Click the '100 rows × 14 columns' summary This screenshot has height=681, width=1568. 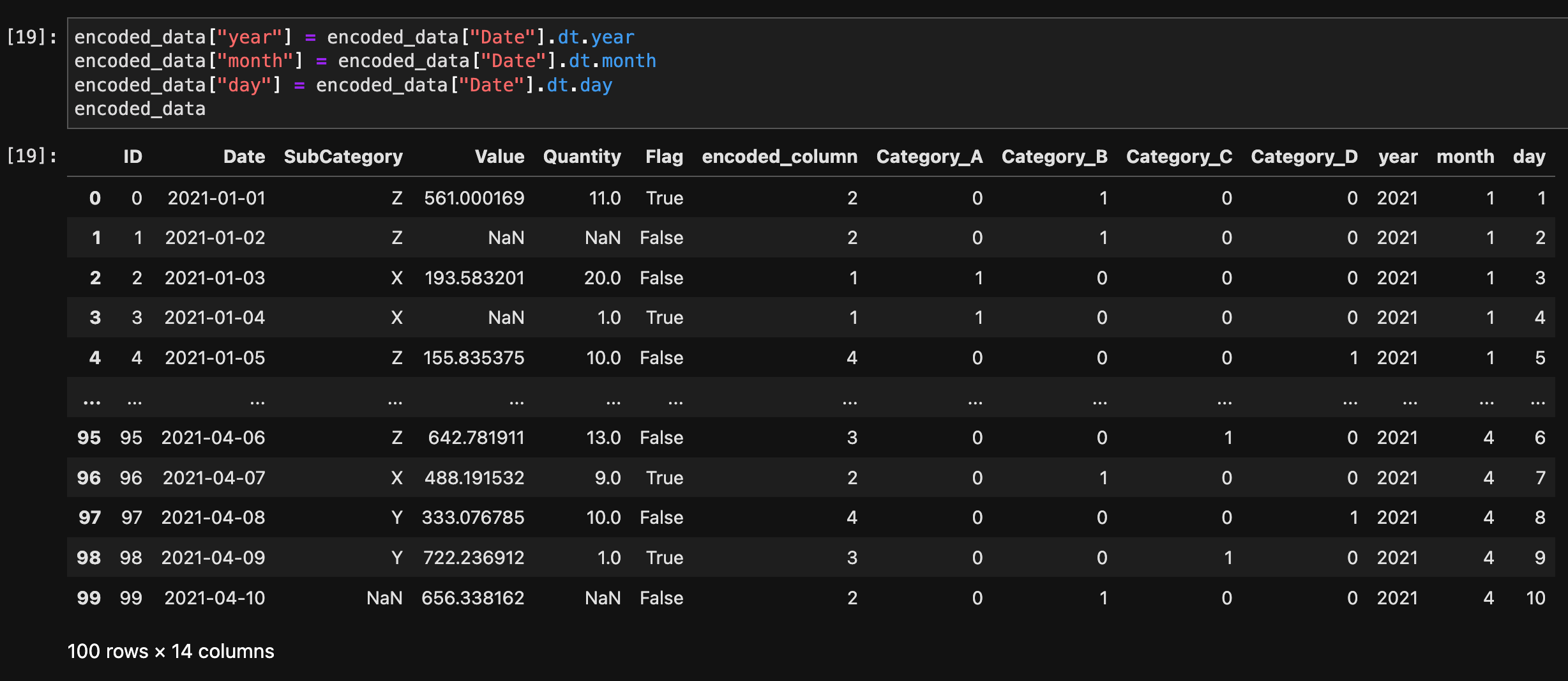170,651
